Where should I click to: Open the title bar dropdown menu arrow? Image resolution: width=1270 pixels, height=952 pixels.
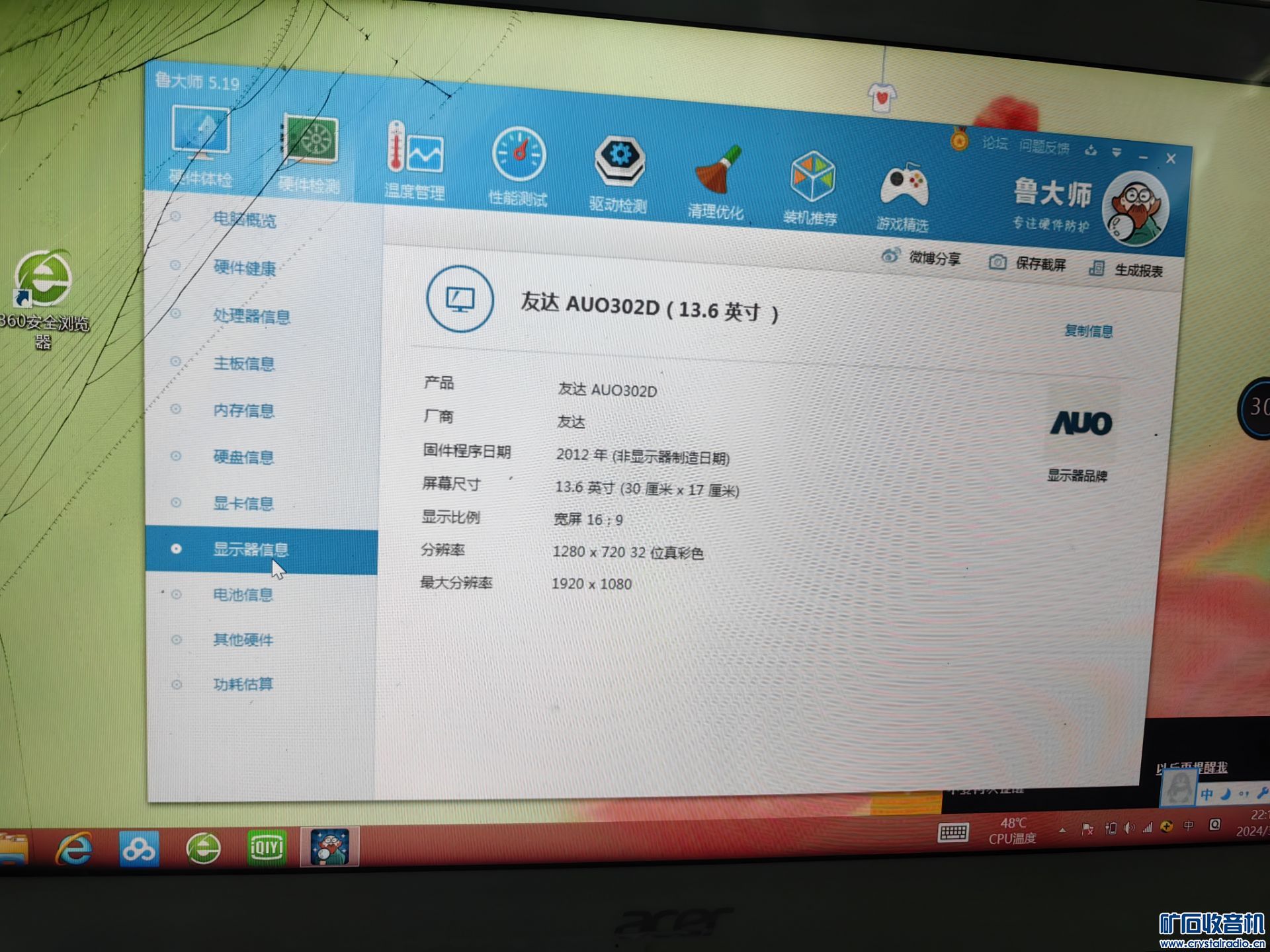[x=1117, y=153]
